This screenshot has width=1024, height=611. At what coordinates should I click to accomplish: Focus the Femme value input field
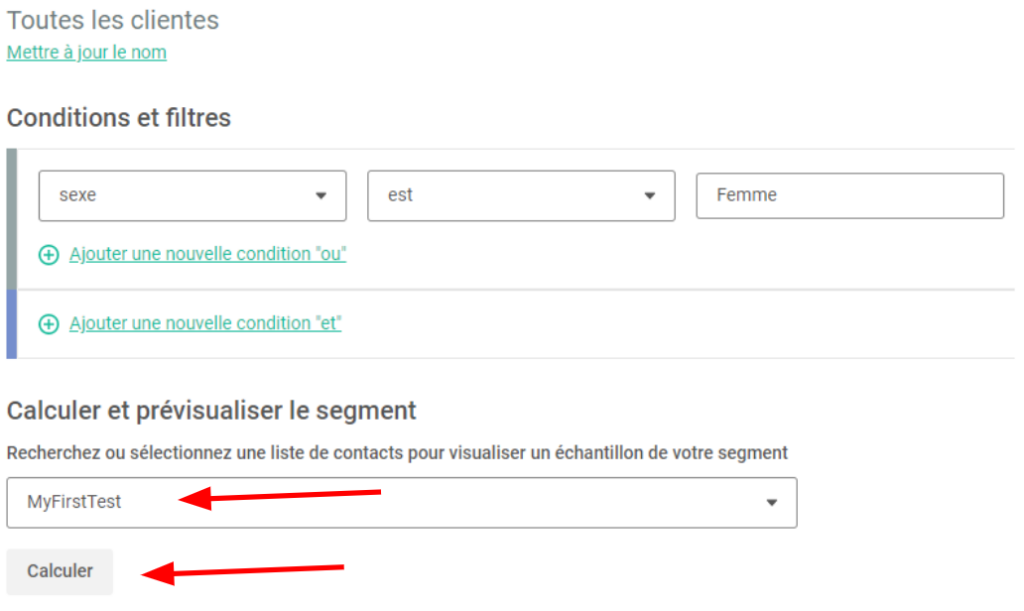(x=850, y=195)
